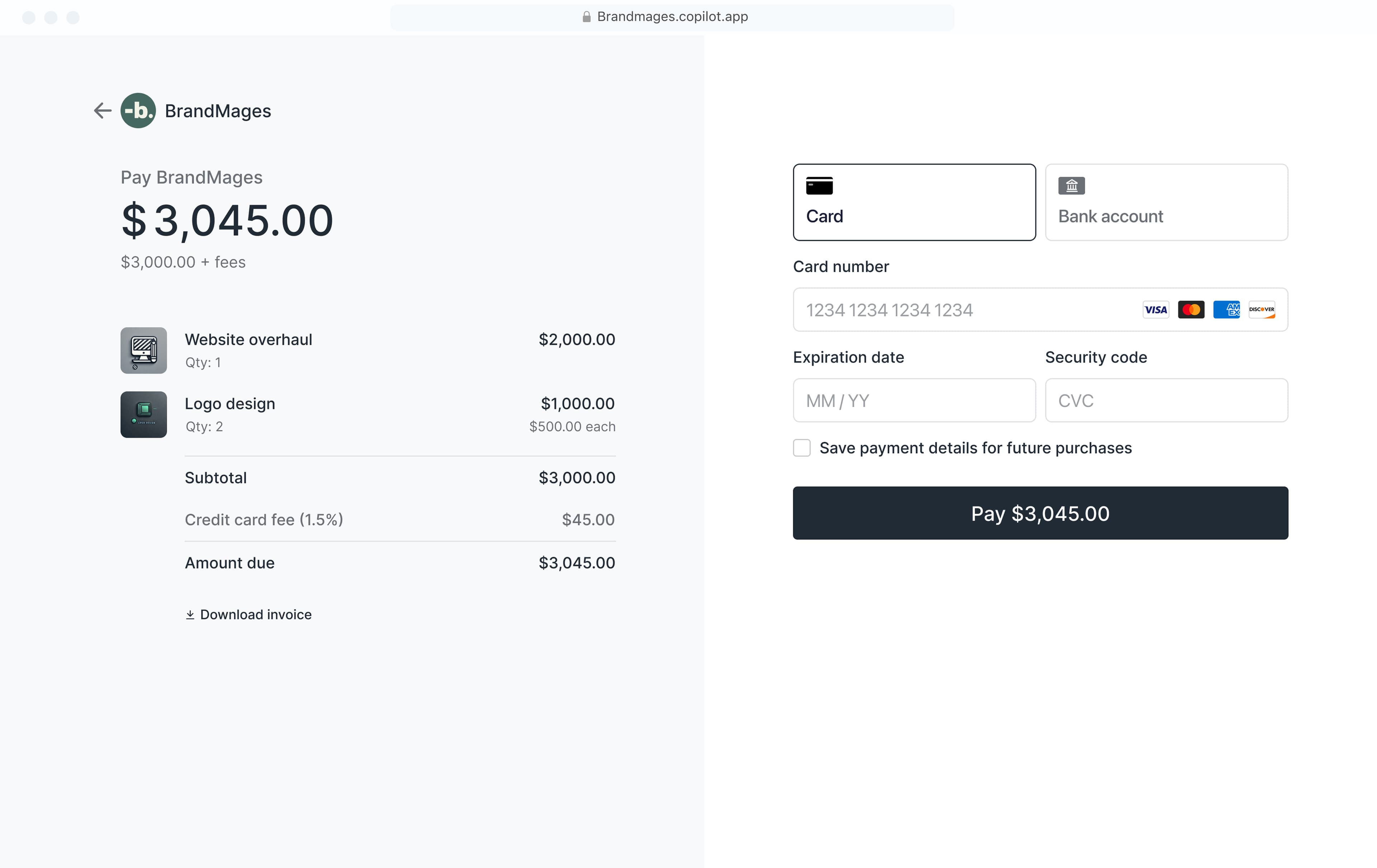Click the Mastercard icon
Screen dimensions: 1377x868
[x=1191, y=310]
